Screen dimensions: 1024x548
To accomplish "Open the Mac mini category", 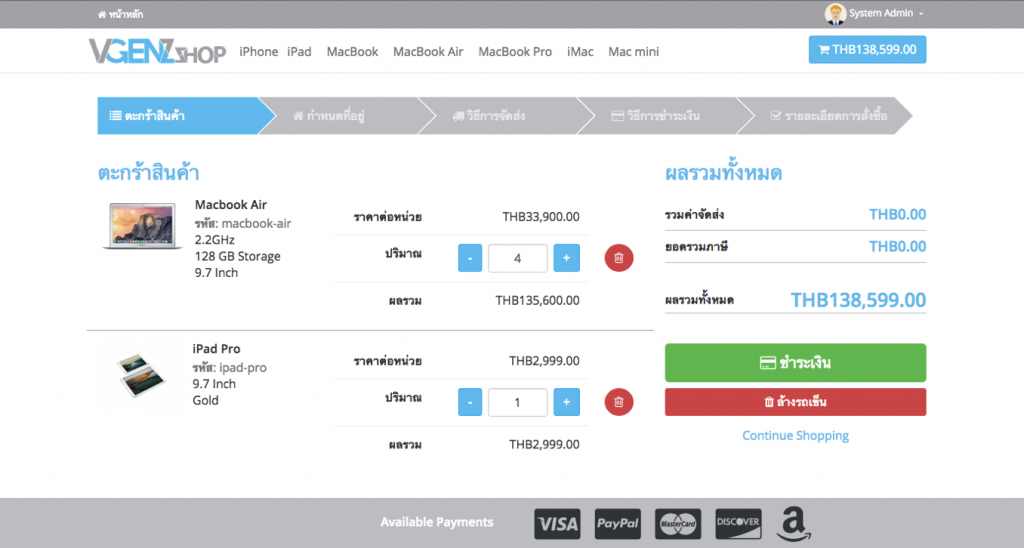I will click(633, 52).
